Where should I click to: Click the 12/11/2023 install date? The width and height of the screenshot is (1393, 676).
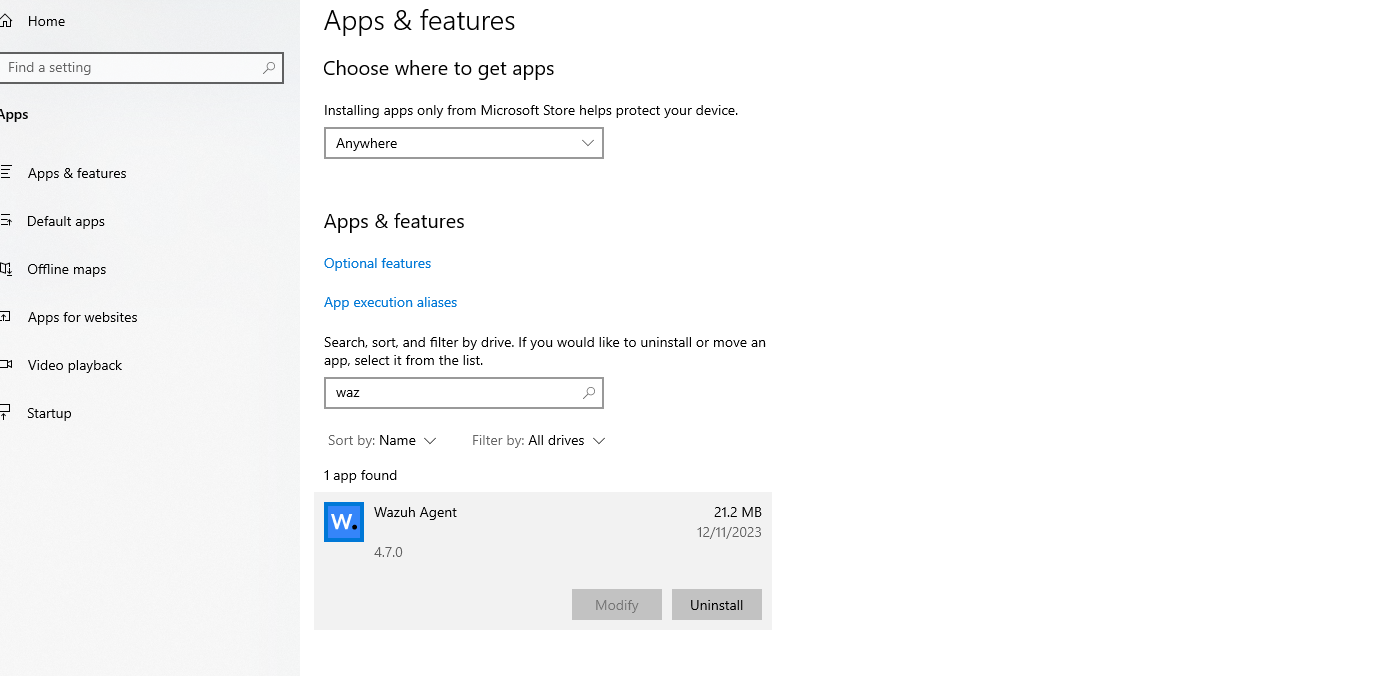pos(729,532)
